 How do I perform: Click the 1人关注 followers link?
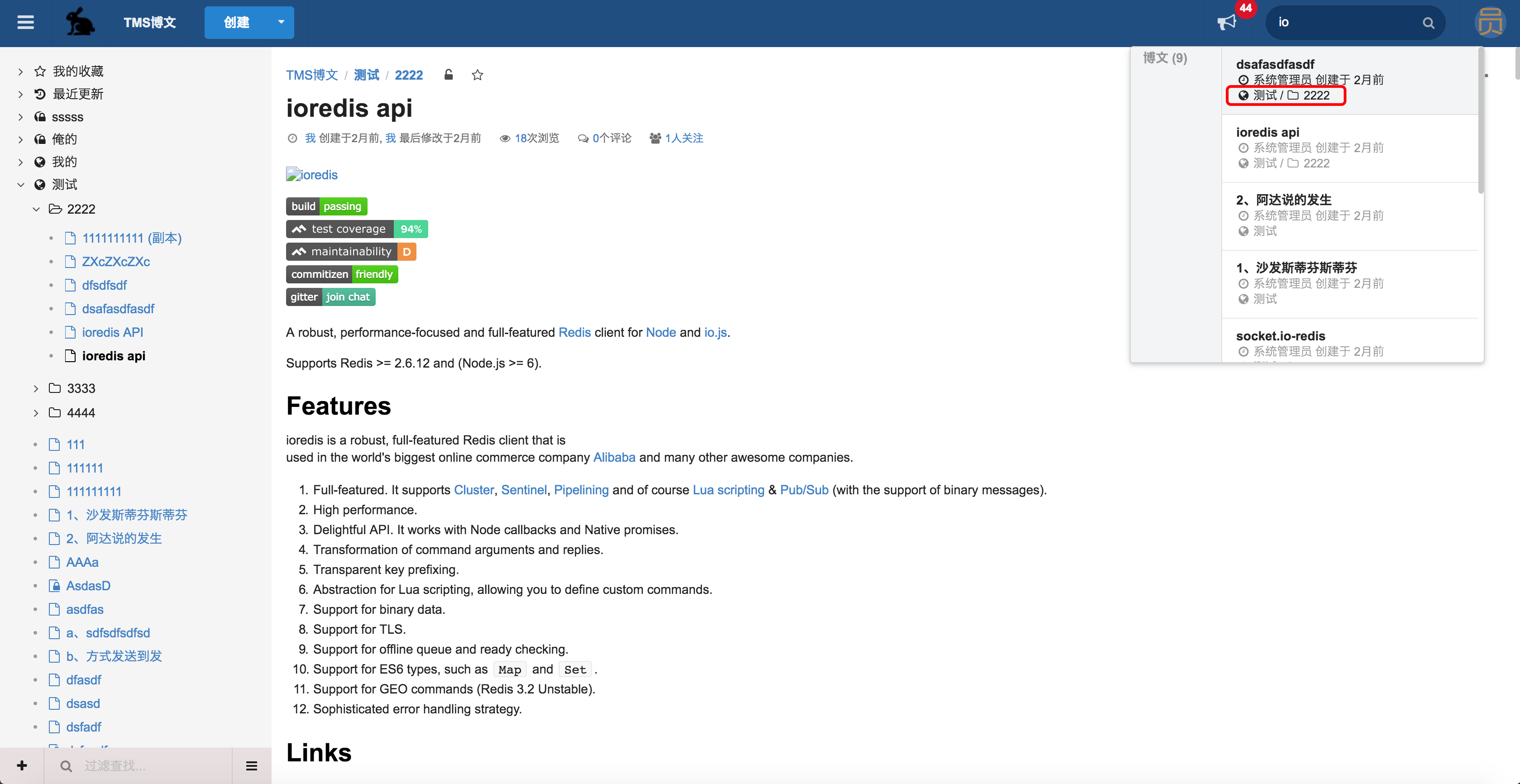[684, 138]
